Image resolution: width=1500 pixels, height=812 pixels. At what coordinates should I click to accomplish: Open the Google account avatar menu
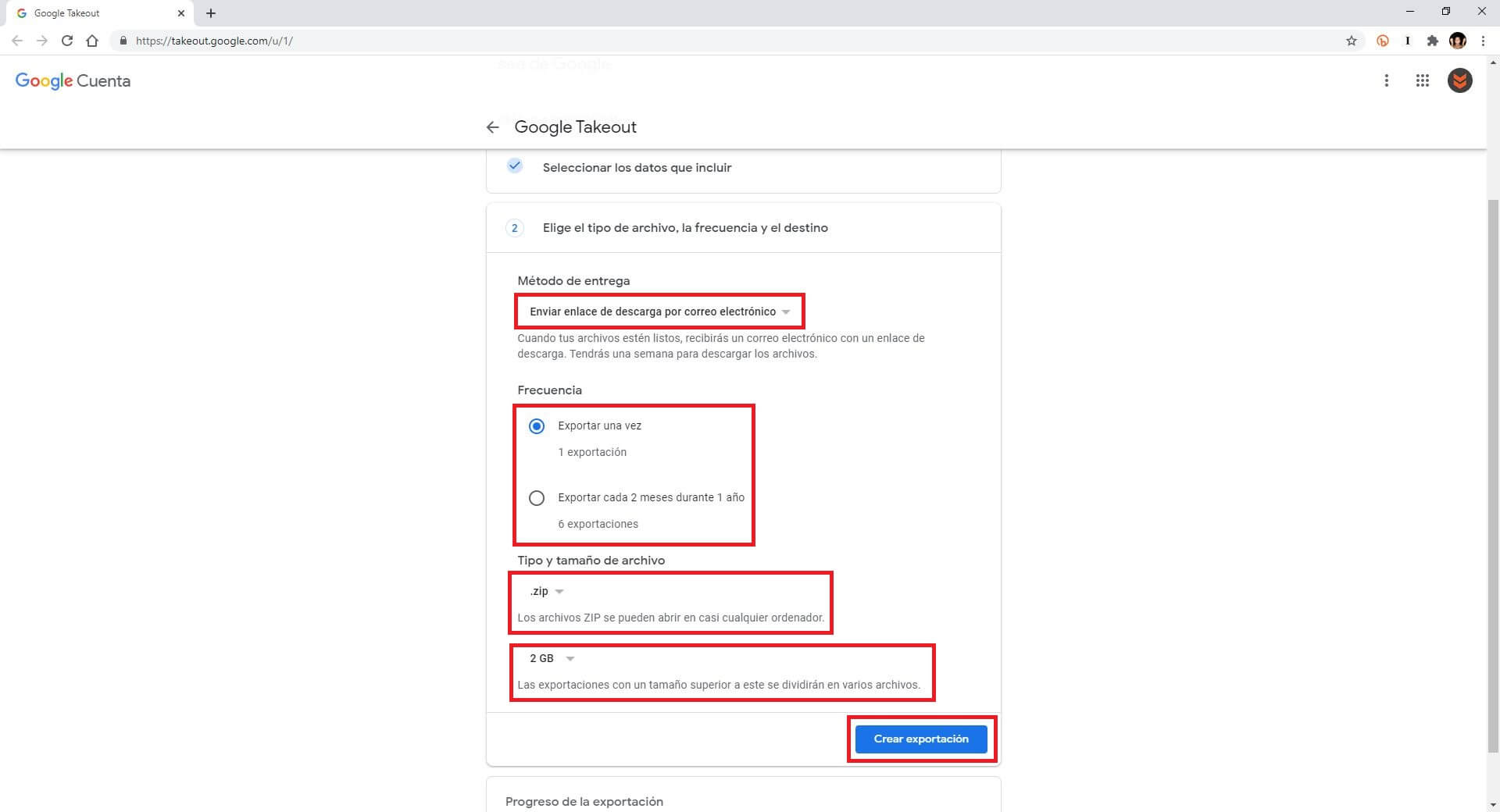pyautogui.click(x=1460, y=80)
